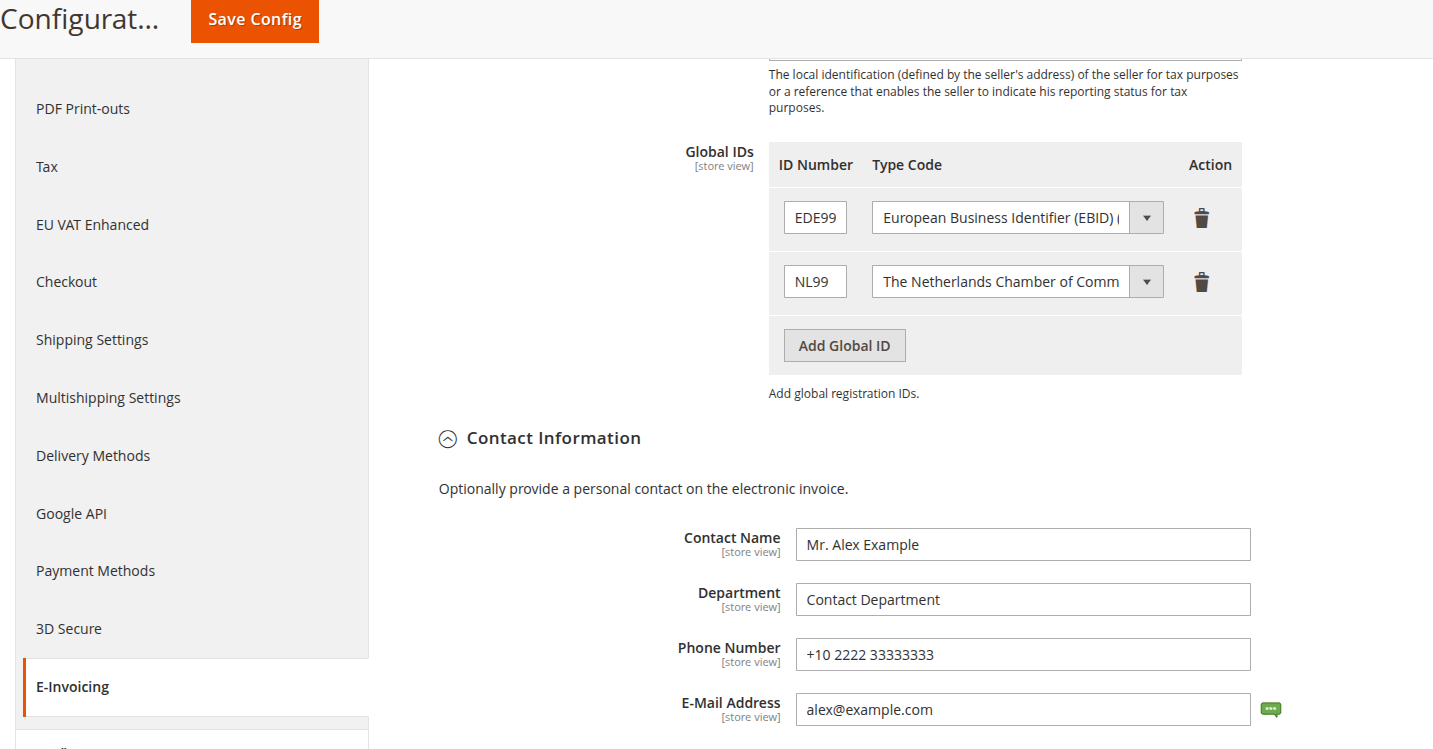Click the ID Number column header
1433x749 pixels.
pos(816,165)
